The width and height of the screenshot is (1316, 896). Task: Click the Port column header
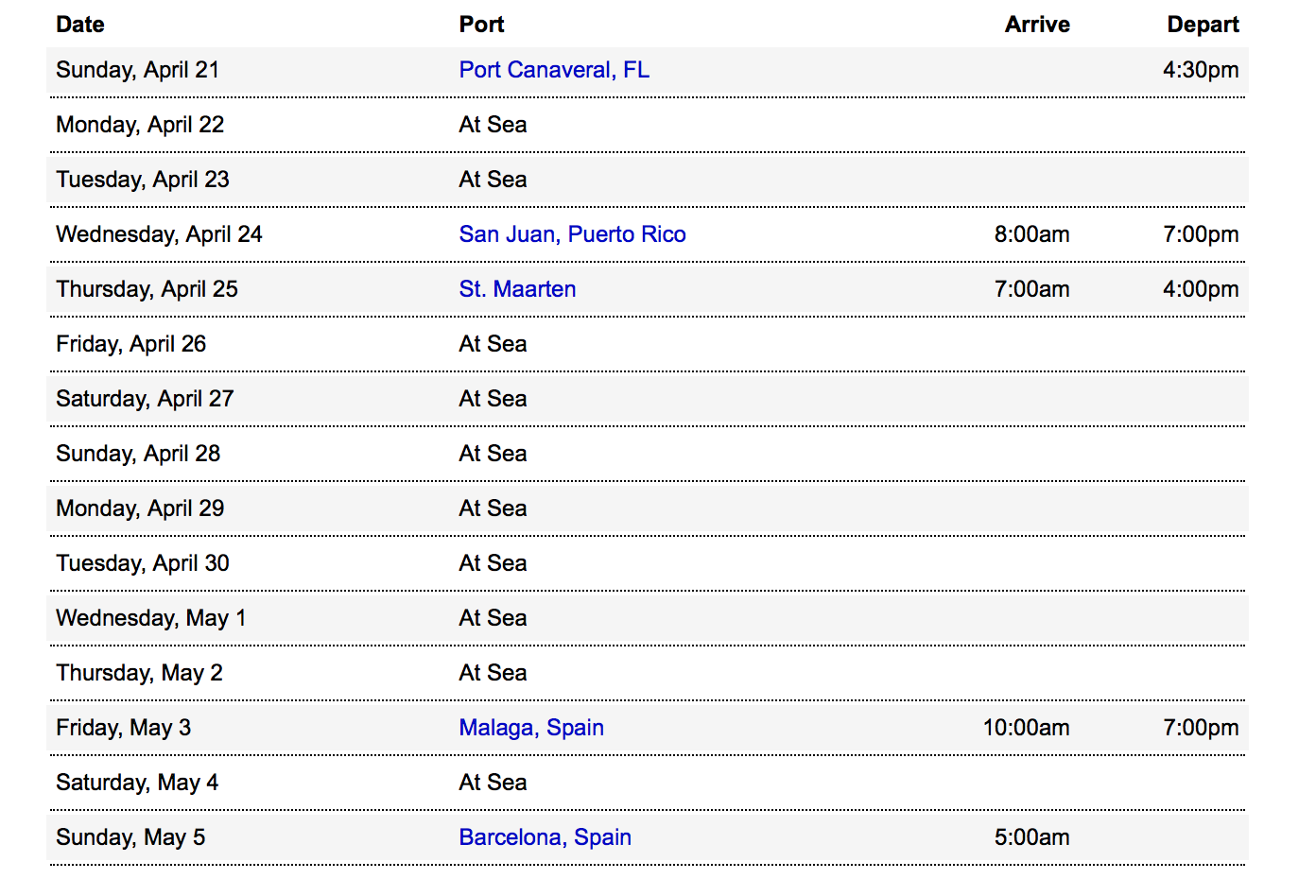[x=482, y=25]
